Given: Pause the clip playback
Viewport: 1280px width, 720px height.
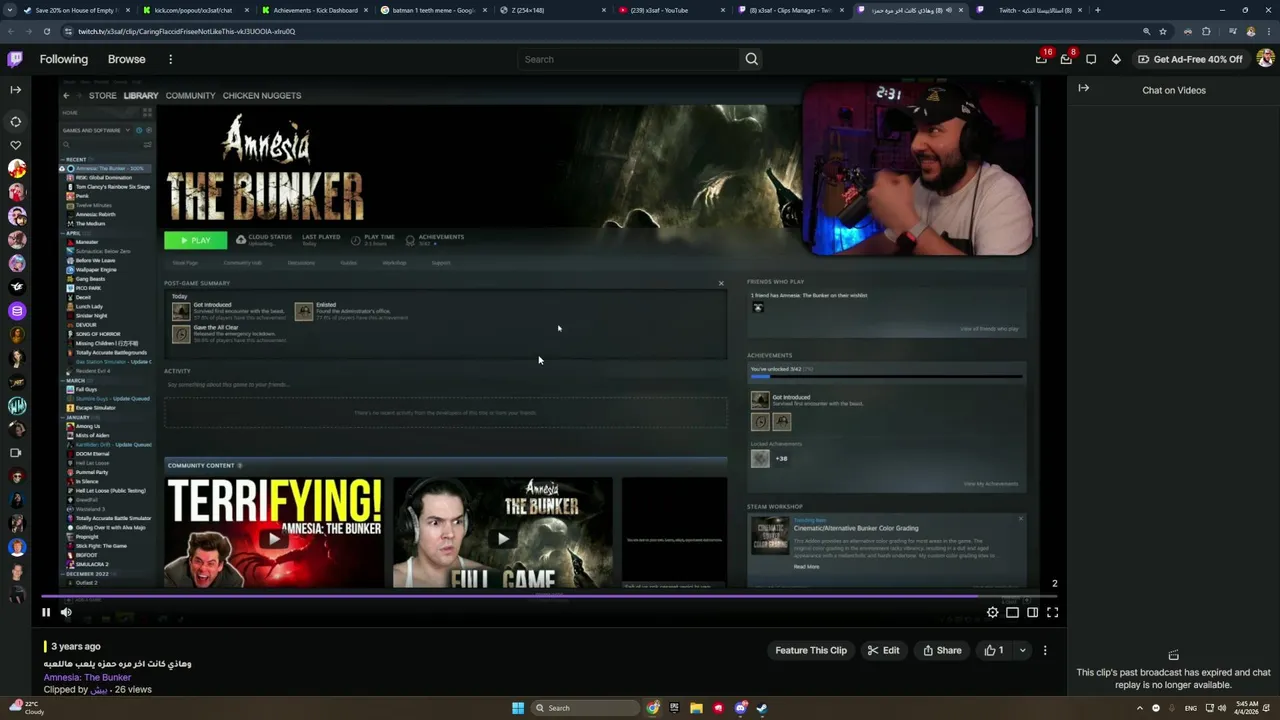Looking at the screenshot, I should pos(46,612).
